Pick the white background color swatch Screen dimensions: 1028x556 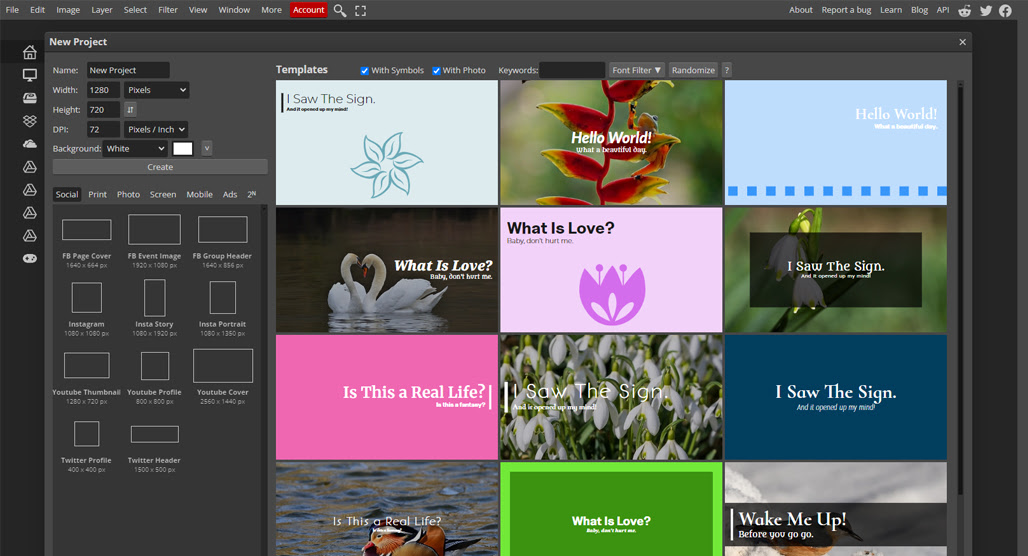tap(183, 149)
